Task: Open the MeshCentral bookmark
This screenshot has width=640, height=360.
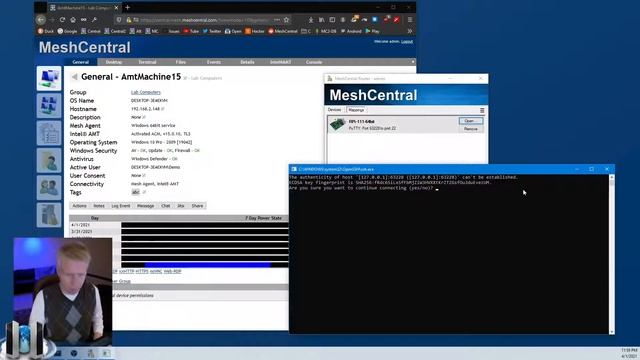Action: pos(283,31)
